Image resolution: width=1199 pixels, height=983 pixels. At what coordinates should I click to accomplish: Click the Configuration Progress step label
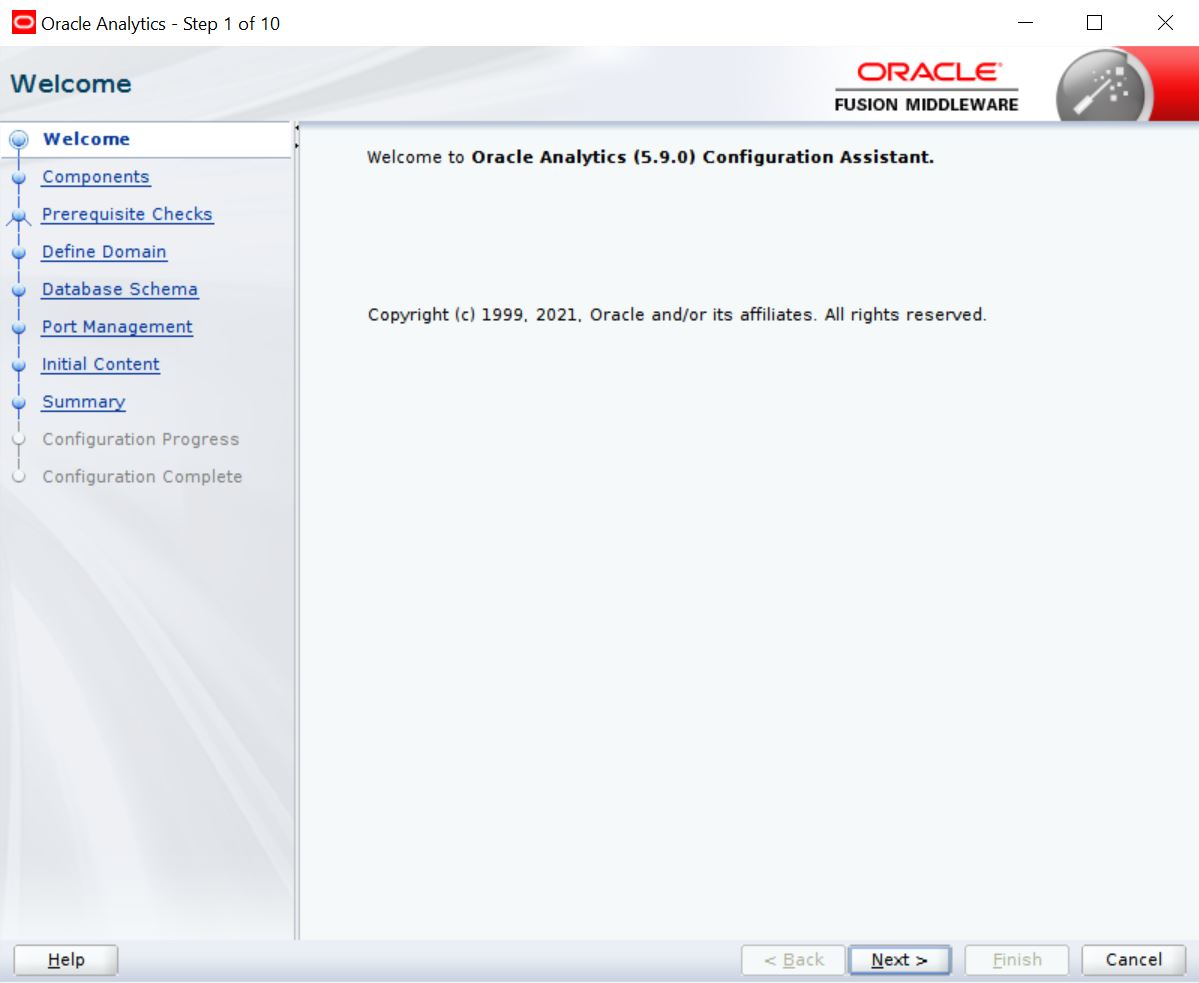click(x=141, y=439)
